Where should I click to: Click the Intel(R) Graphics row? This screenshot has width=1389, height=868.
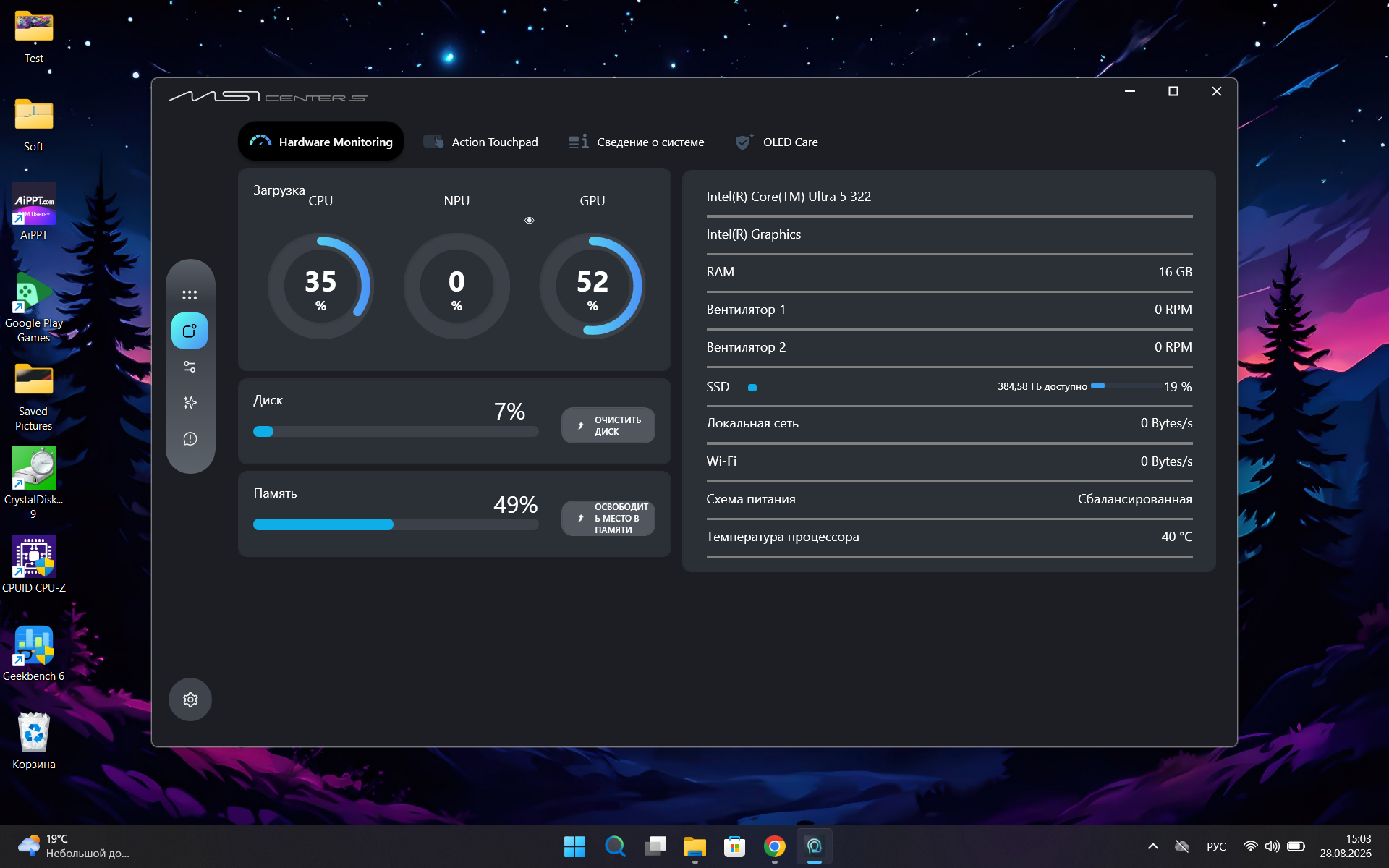click(x=949, y=234)
